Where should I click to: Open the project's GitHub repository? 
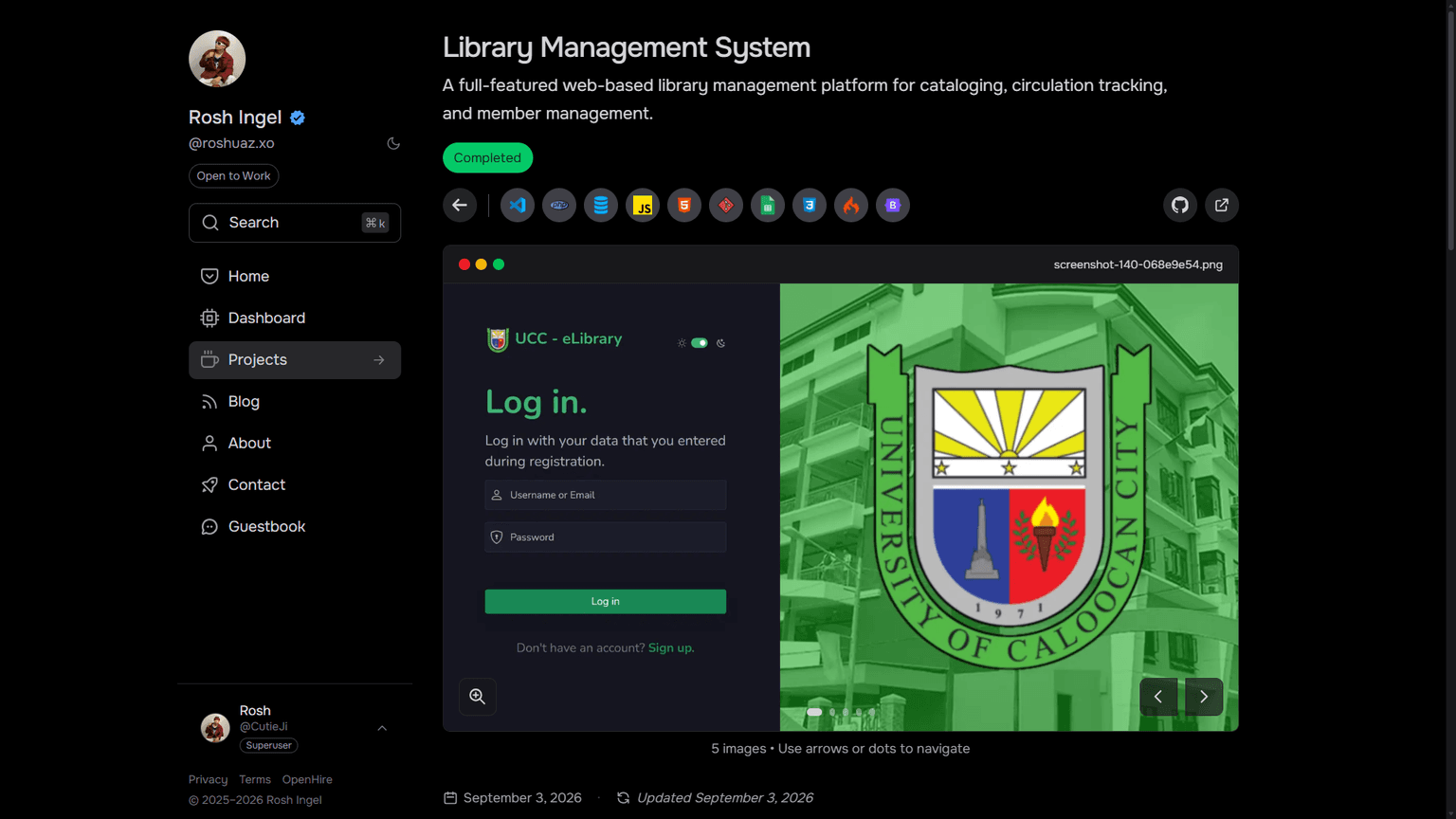point(1180,205)
